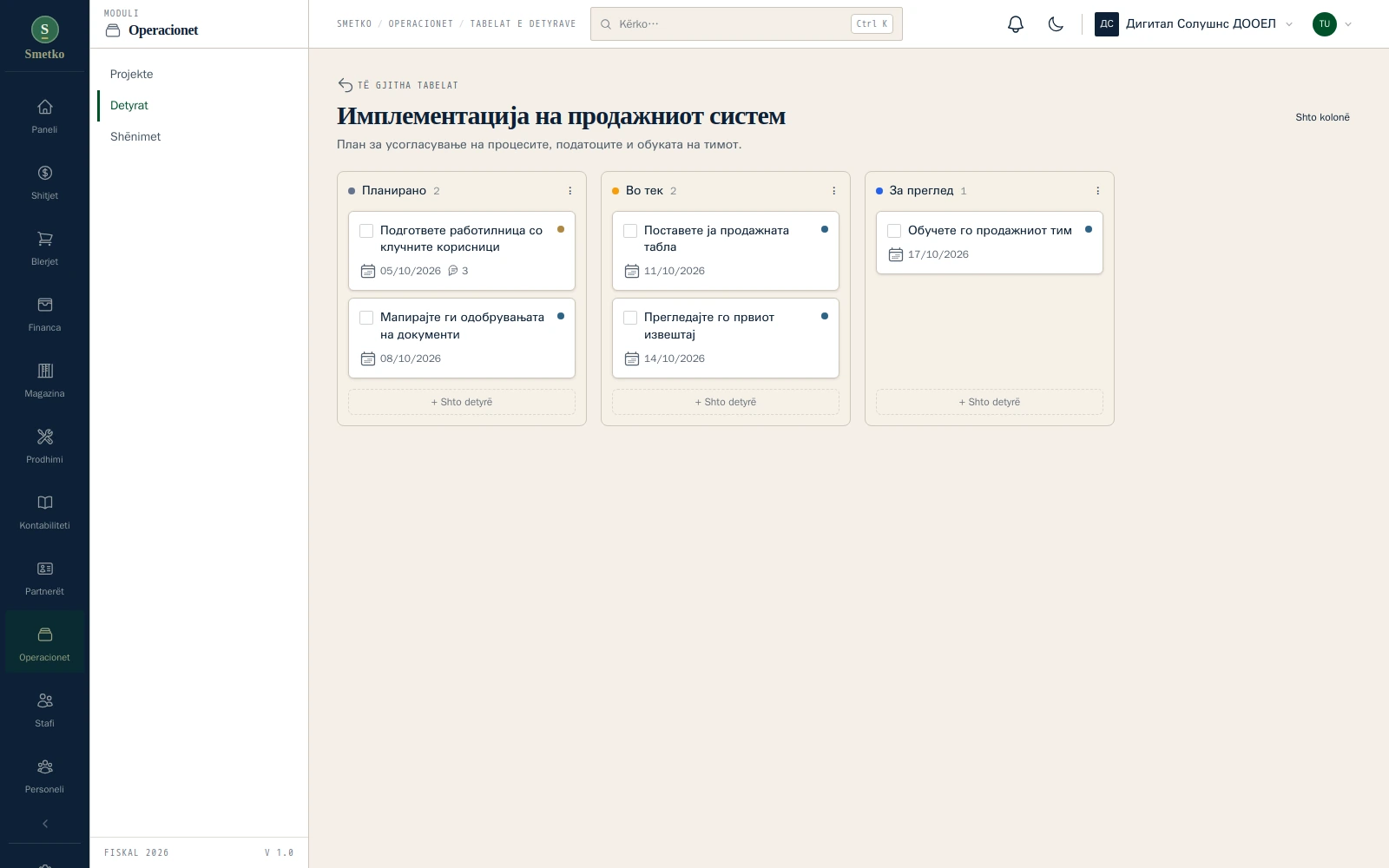Collapse the sidebar with chevron arrow
The width and height of the screenshot is (1389, 868).
[45, 824]
